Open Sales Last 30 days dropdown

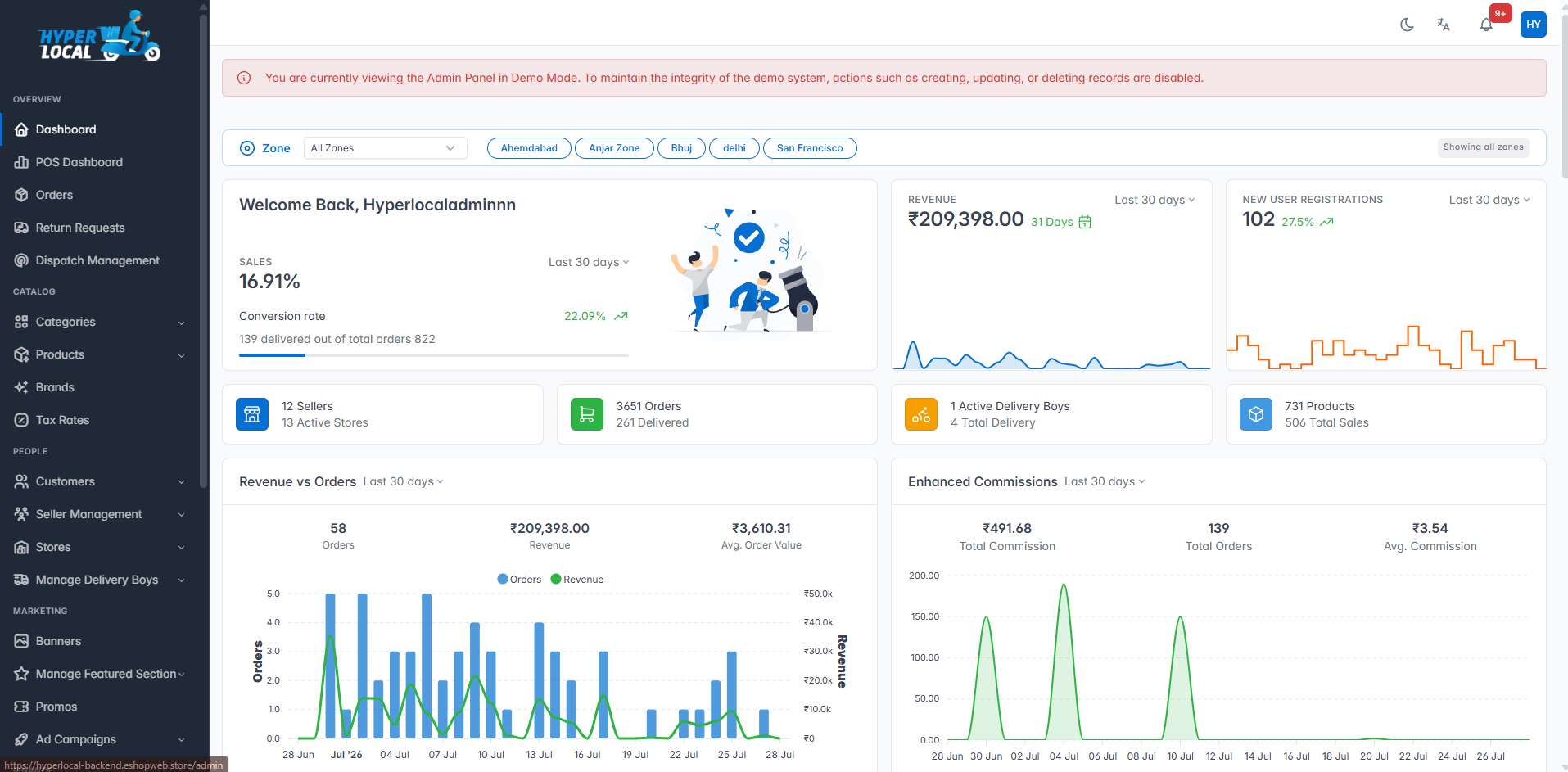pos(589,262)
